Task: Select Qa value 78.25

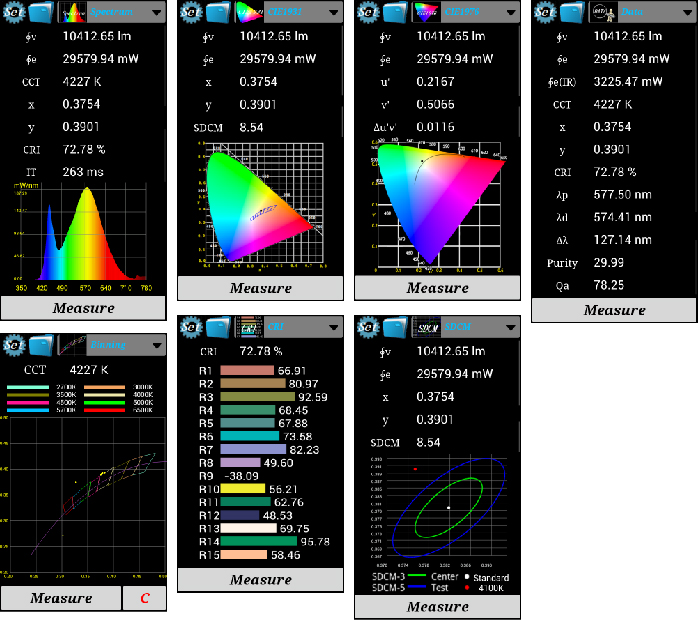Action: (609, 285)
